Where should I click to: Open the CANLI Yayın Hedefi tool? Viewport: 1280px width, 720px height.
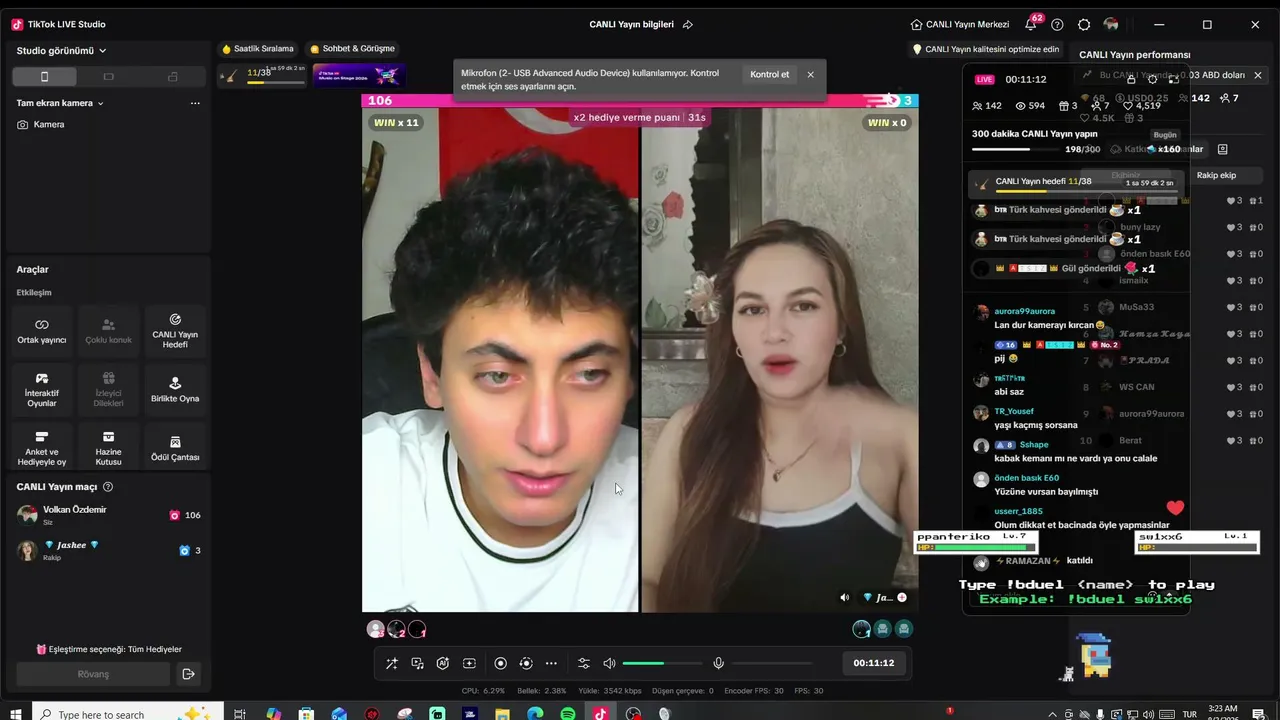coord(175,332)
